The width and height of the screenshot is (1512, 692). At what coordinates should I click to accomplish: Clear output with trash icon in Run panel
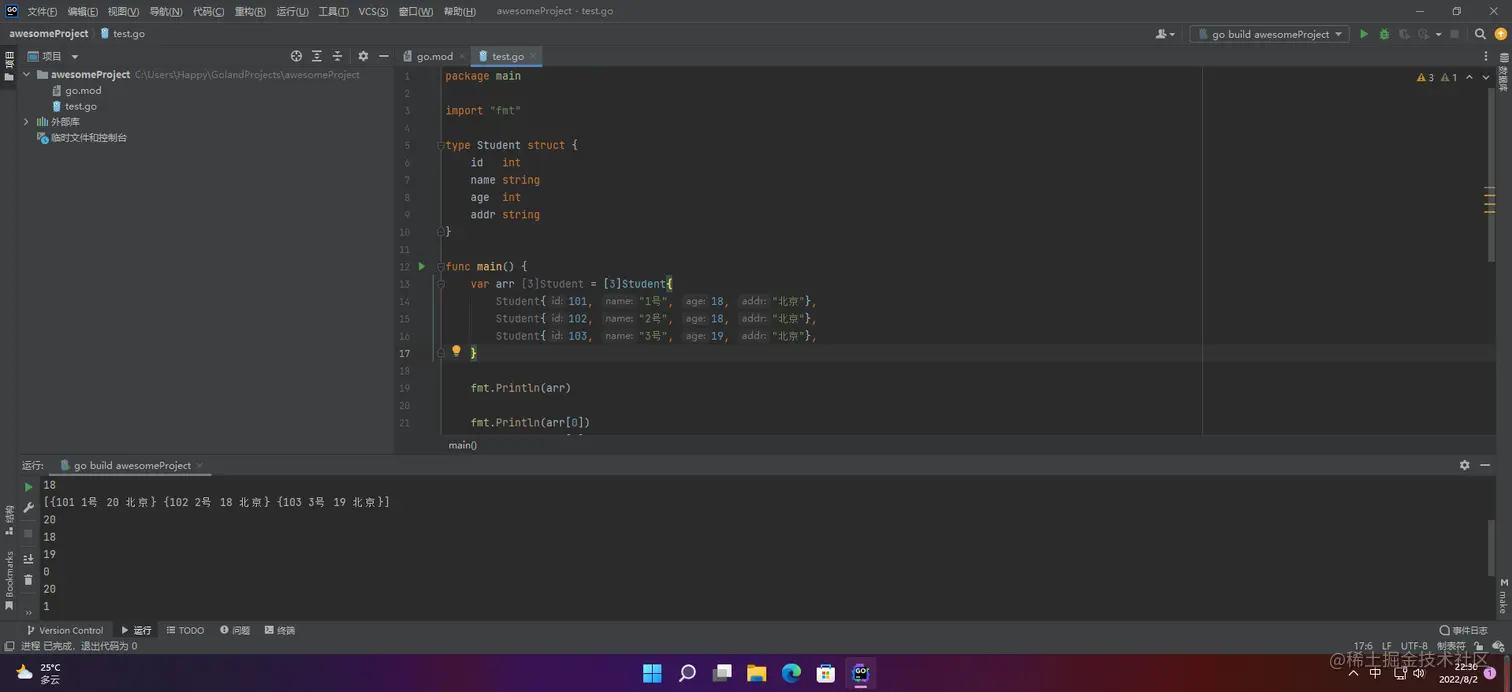pos(28,580)
